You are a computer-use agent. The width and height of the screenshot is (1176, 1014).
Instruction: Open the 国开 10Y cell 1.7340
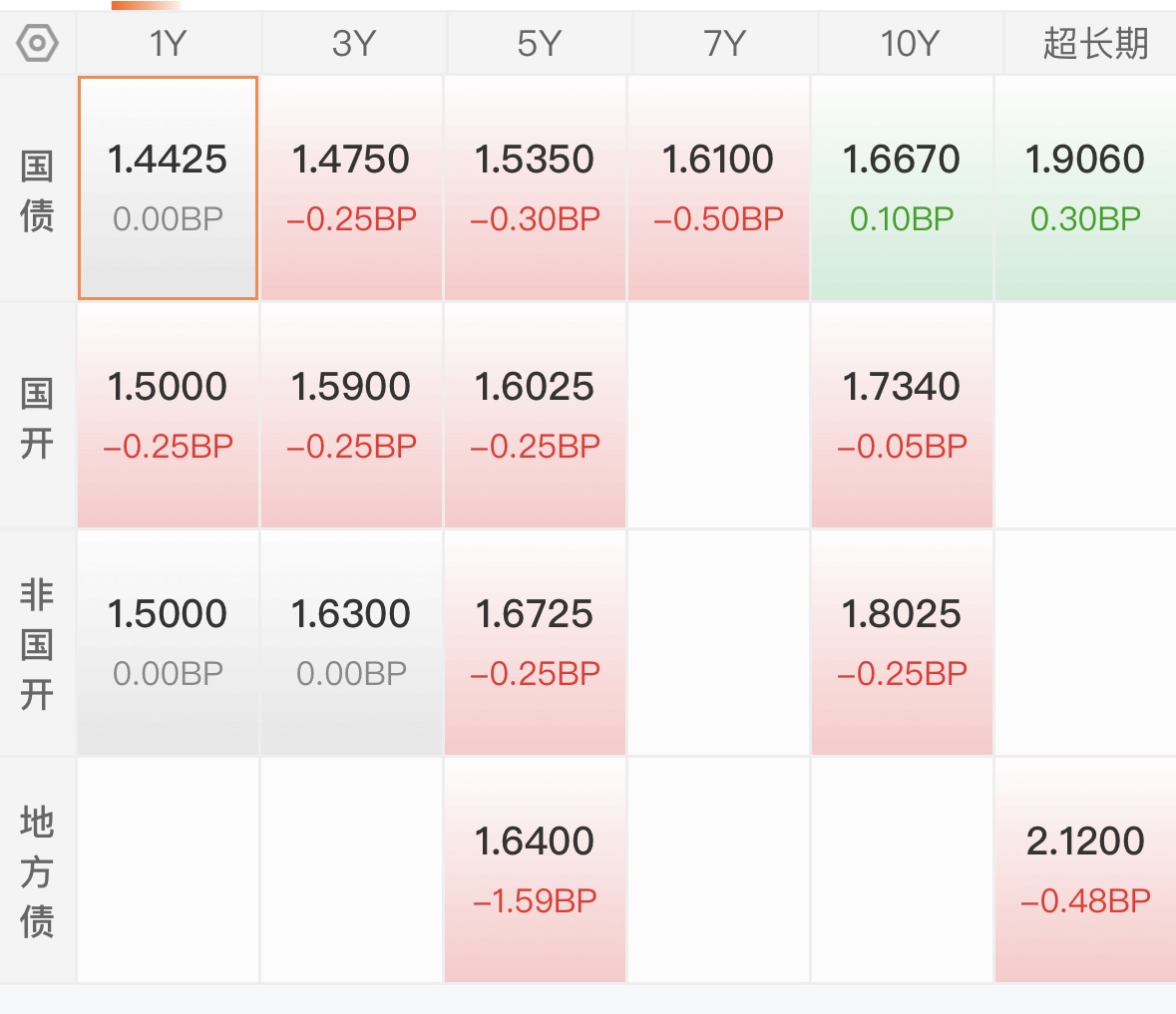(x=903, y=415)
